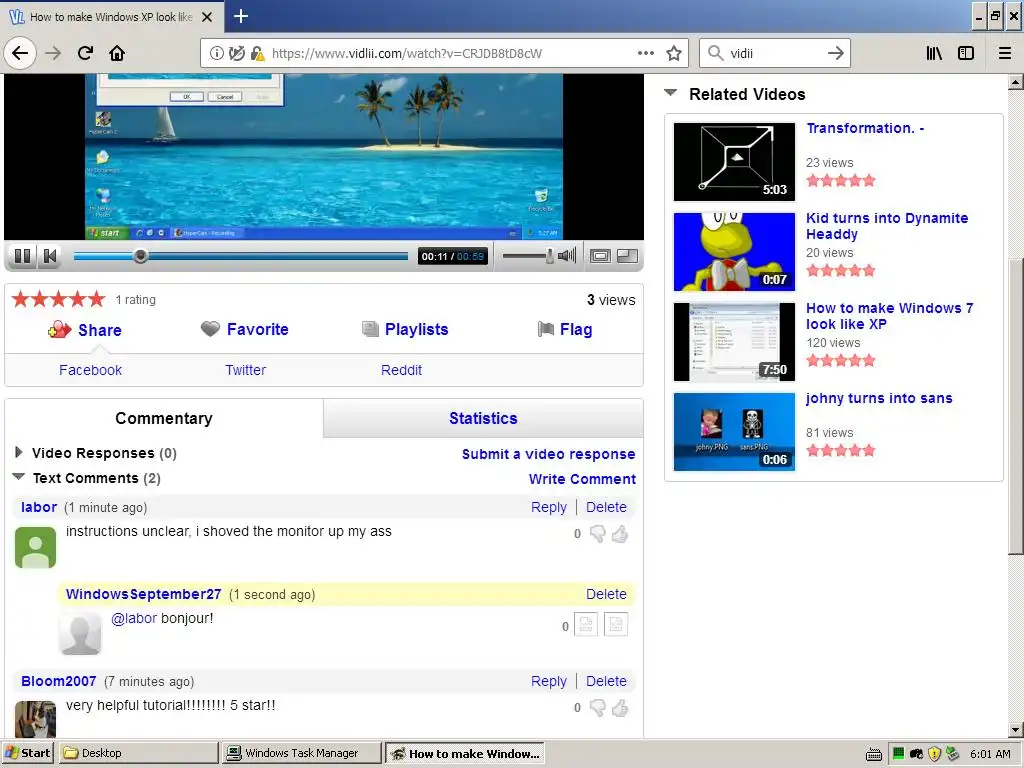
Task: Open the Commentary tab
Action: click(164, 418)
